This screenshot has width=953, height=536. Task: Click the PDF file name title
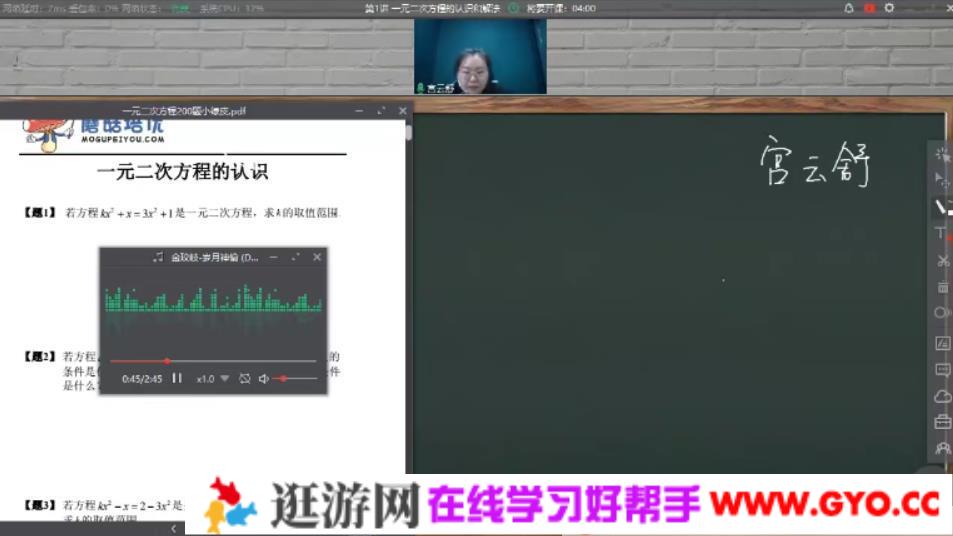pyautogui.click(x=184, y=111)
